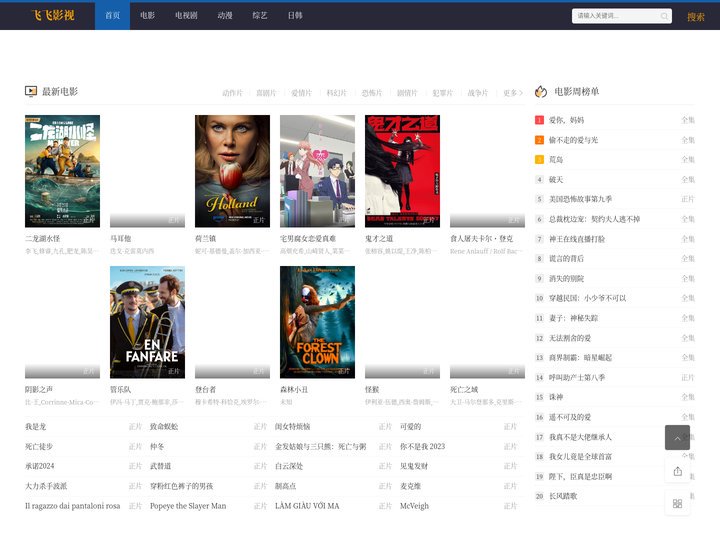This screenshot has width=720, height=540.
Task: Open 白云深处 list entry
Action: pyautogui.click(x=289, y=466)
